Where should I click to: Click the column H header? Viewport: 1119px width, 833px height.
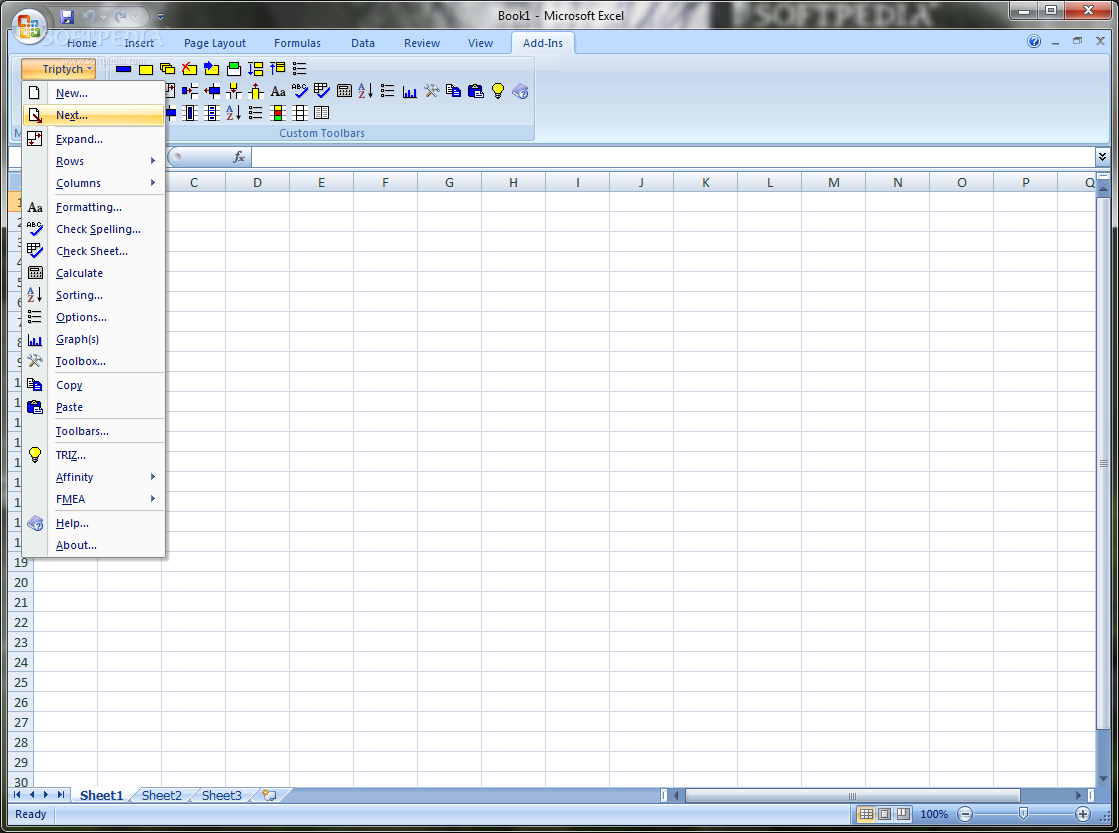pos(513,183)
